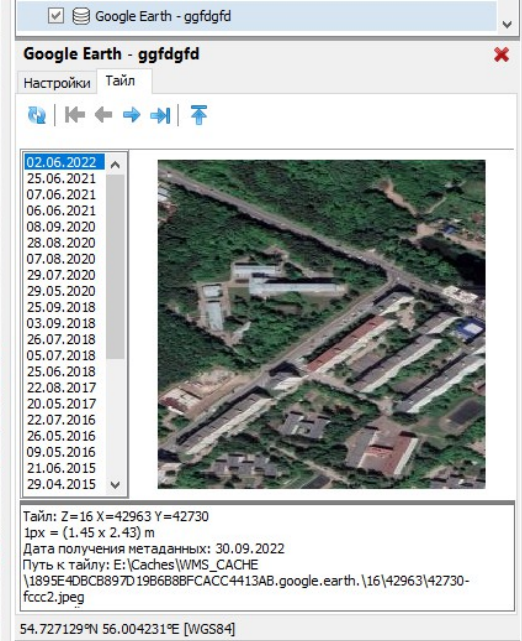Select date 07.06.2021
This screenshot has width=522, height=641.
click(x=61, y=195)
